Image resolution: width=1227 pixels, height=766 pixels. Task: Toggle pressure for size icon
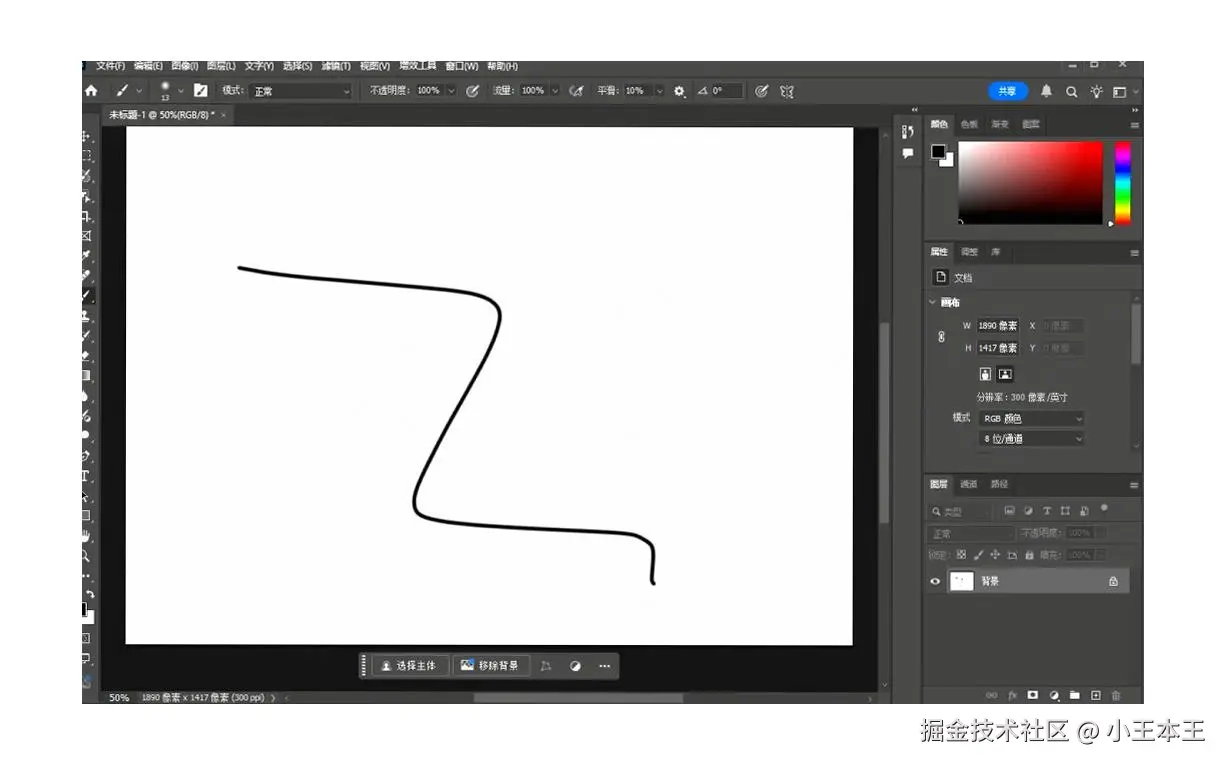(761, 91)
